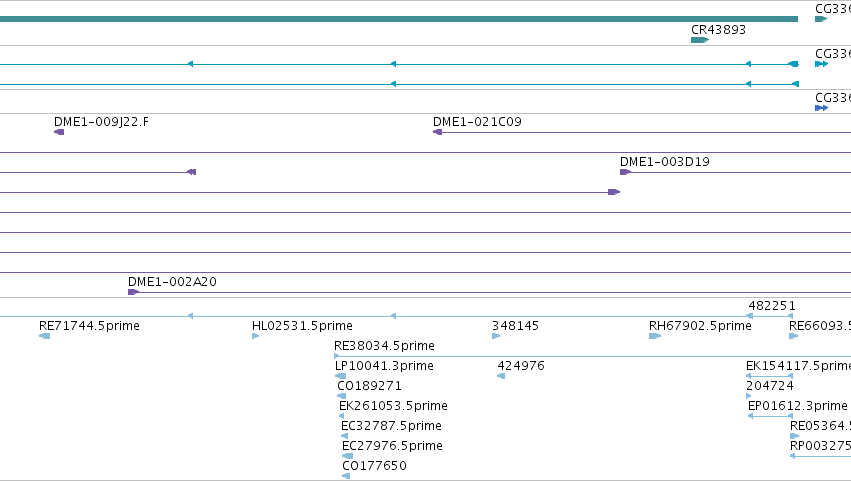Click the CO177650 label
The image size is (851, 481).
(x=374, y=466)
